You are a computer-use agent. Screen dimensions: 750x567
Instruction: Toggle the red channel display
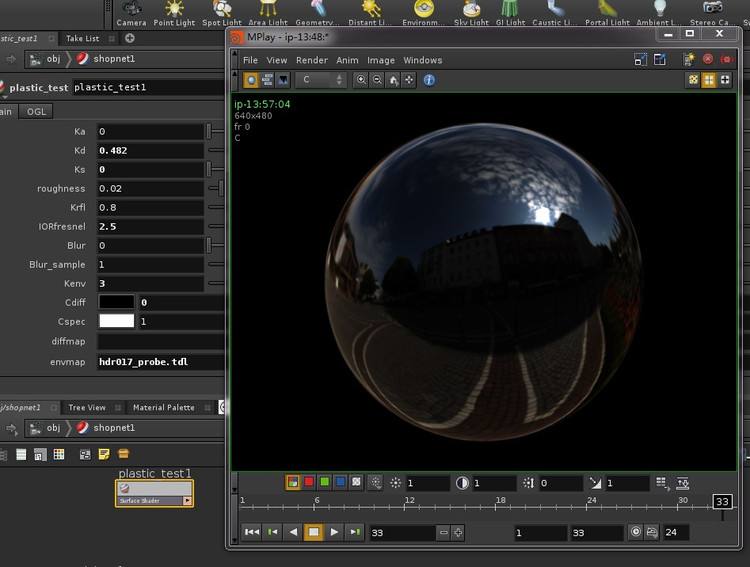coord(308,482)
